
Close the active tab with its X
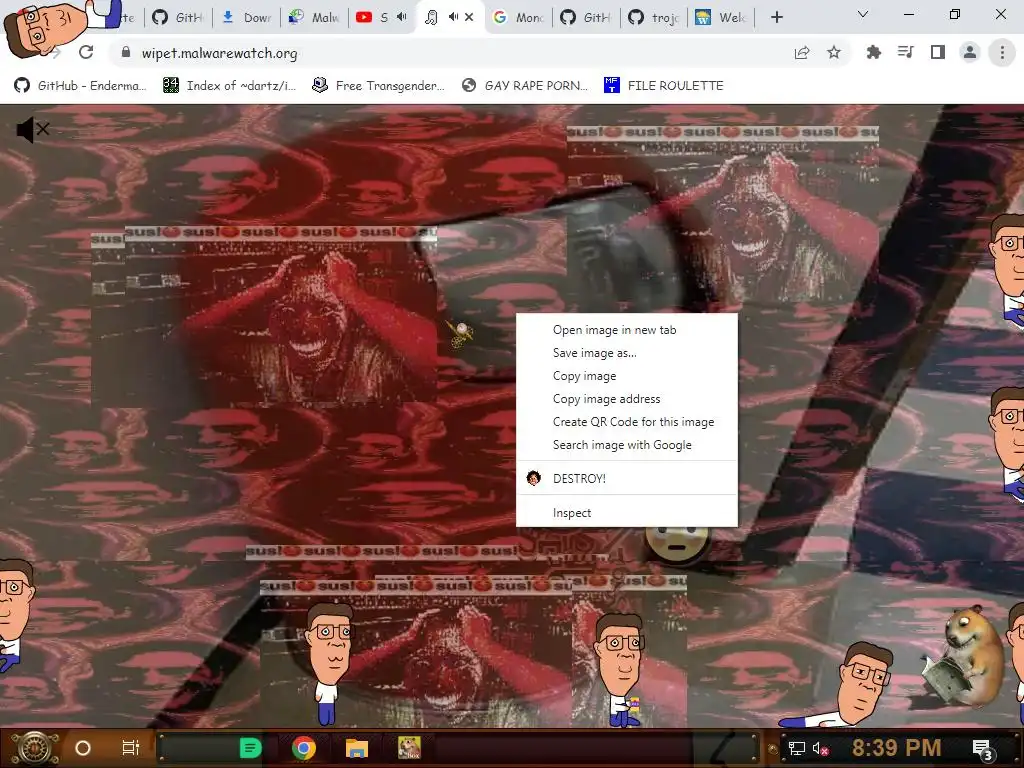(x=469, y=17)
